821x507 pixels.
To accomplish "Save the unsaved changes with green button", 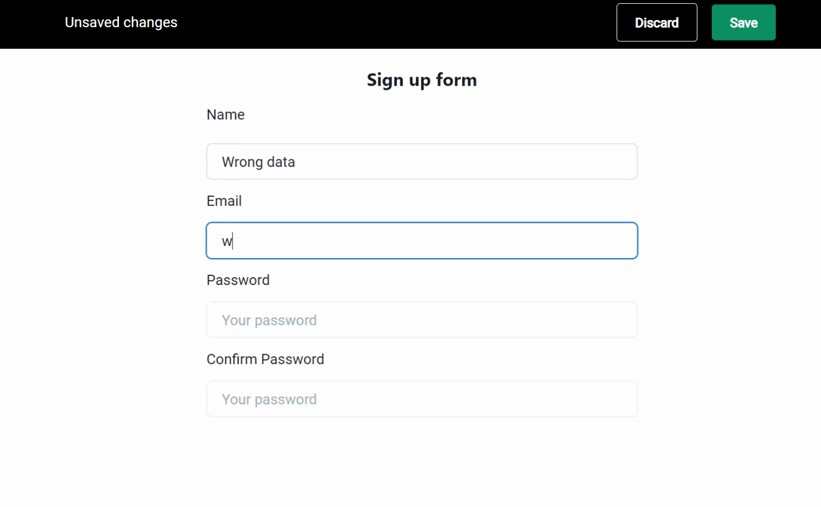I will [743, 23].
